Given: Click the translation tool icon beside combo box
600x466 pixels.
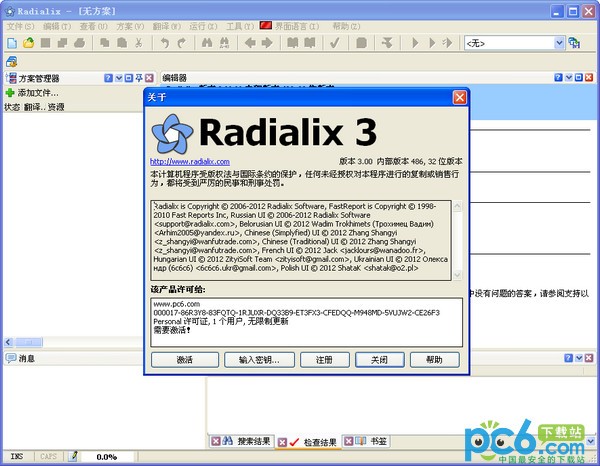Looking at the screenshot, I should coord(574,42).
